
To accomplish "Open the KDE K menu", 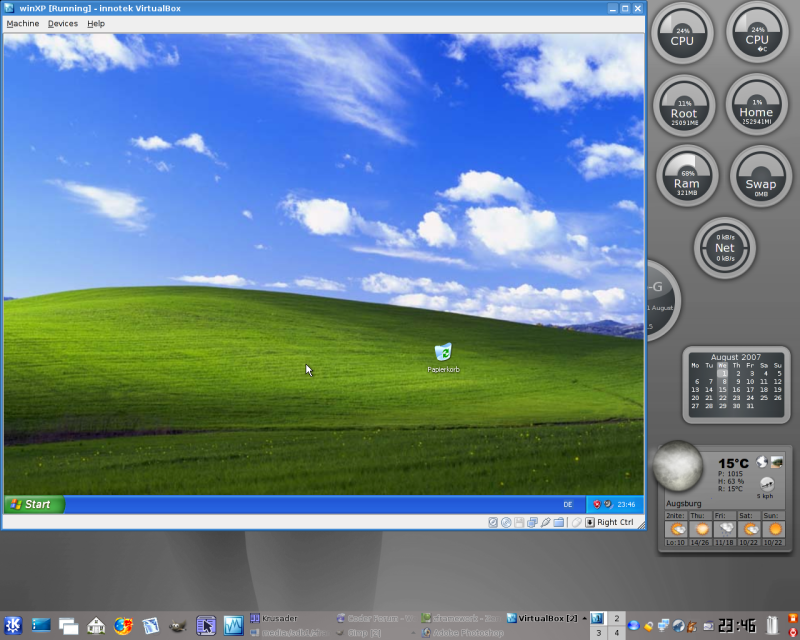I will [14, 626].
